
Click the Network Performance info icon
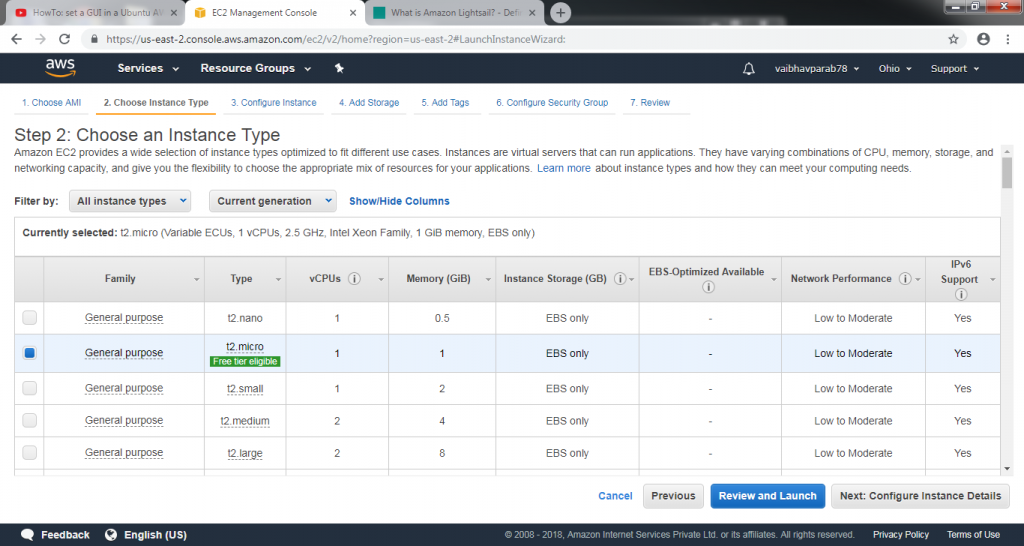pyautogui.click(x=904, y=279)
